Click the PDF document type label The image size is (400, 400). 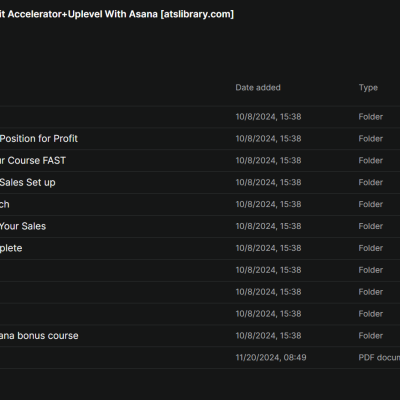click(379, 358)
